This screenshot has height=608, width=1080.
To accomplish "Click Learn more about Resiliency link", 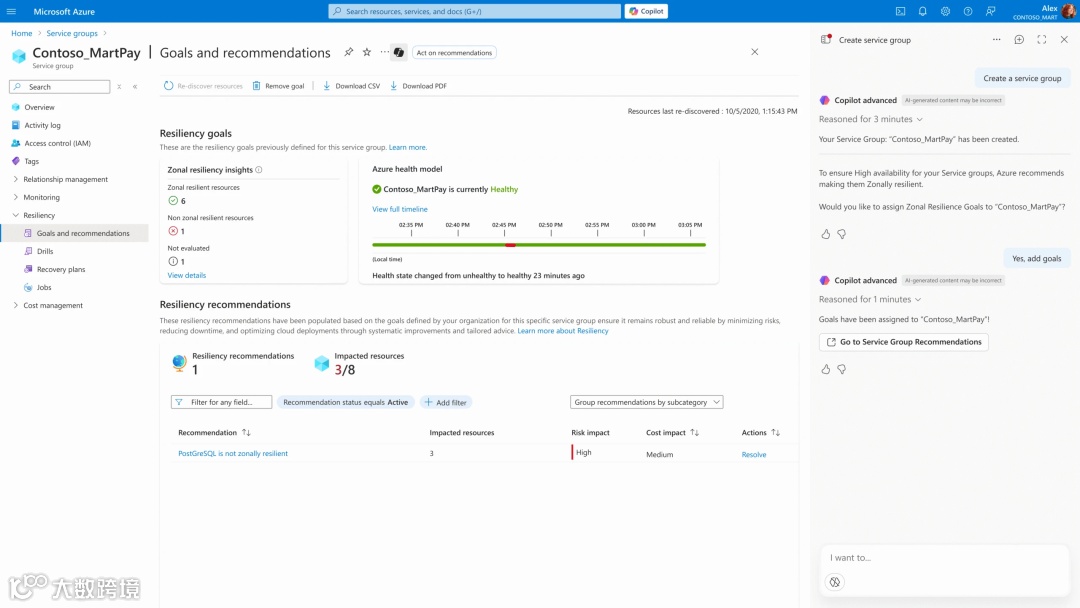I will point(563,331).
